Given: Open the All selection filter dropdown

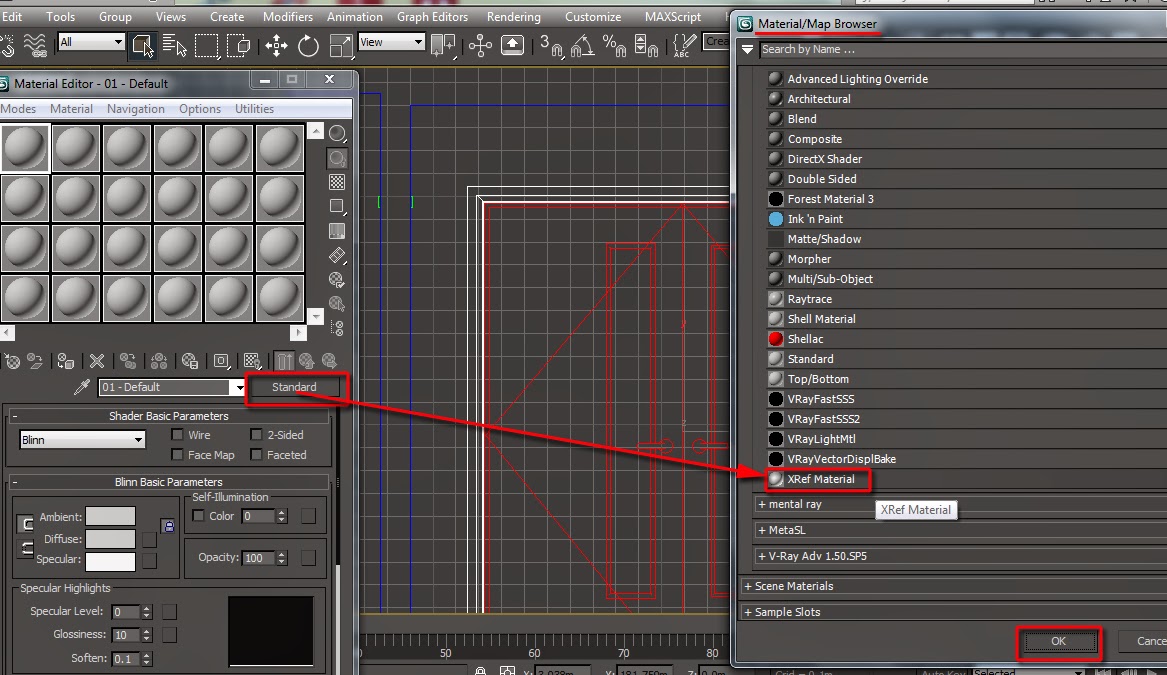Looking at the screenshot, I should [x=91, y=42].
